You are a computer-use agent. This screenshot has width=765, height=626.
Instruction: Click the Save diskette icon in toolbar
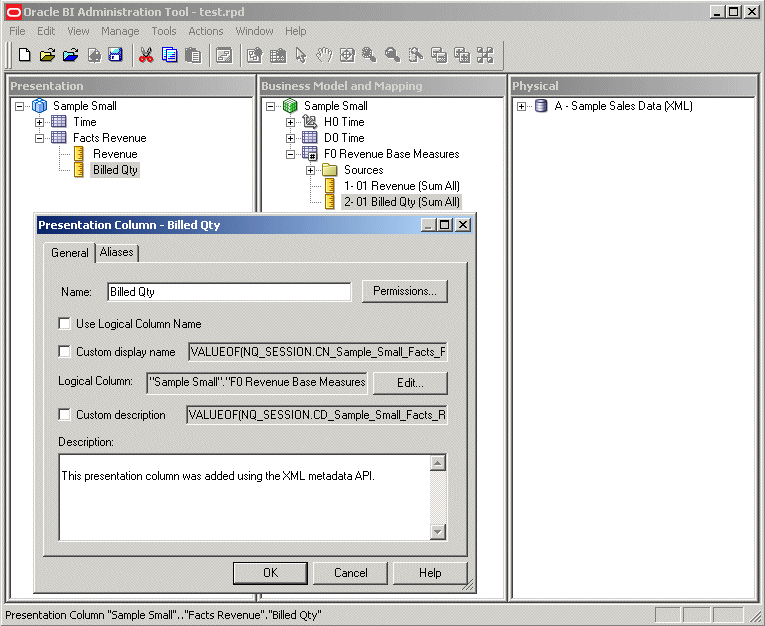116,55
